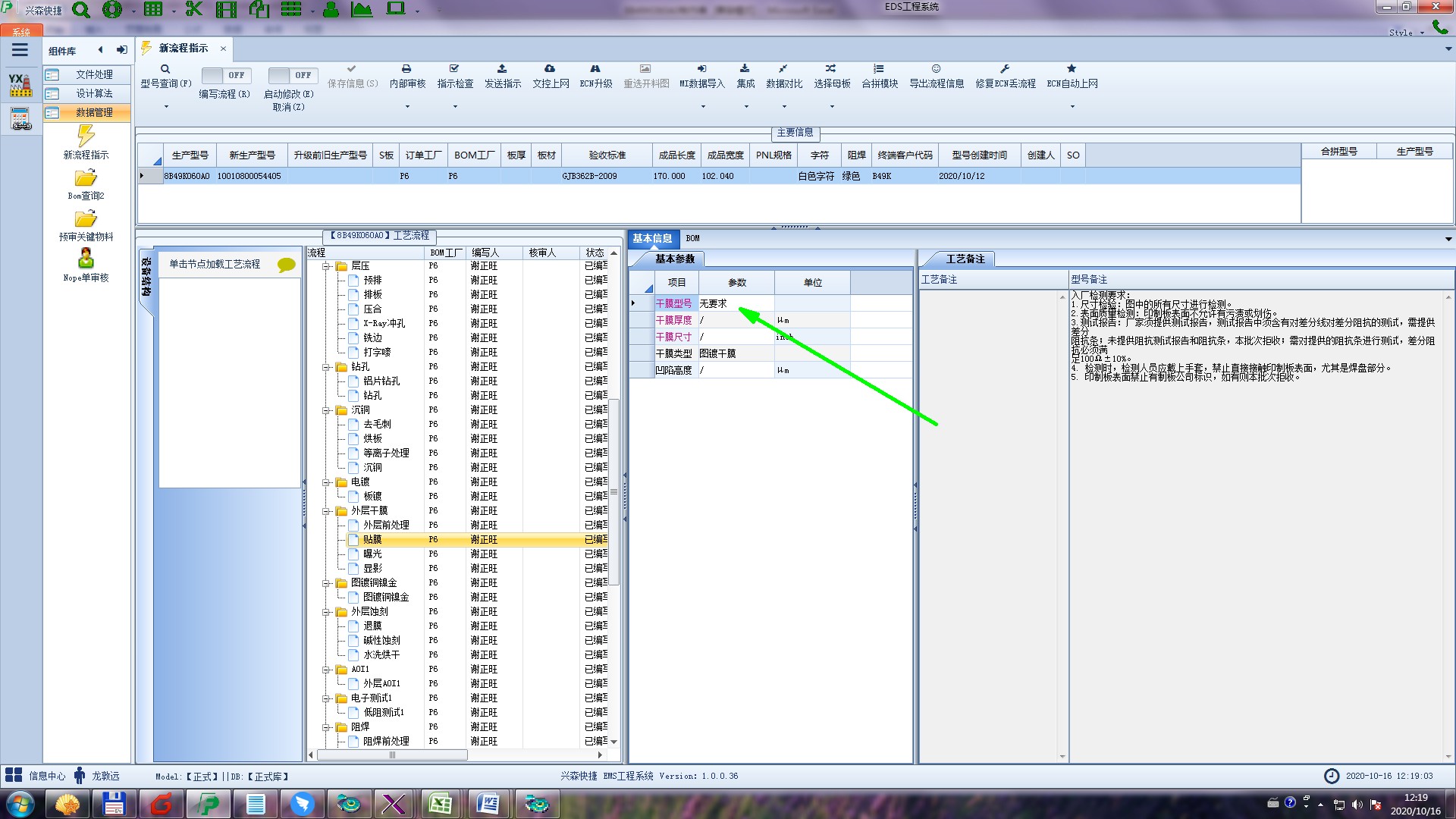1456x819 pixels.
Task: Click 干膜型号 parameter value 无要求
Action: [x=736, y=303]
